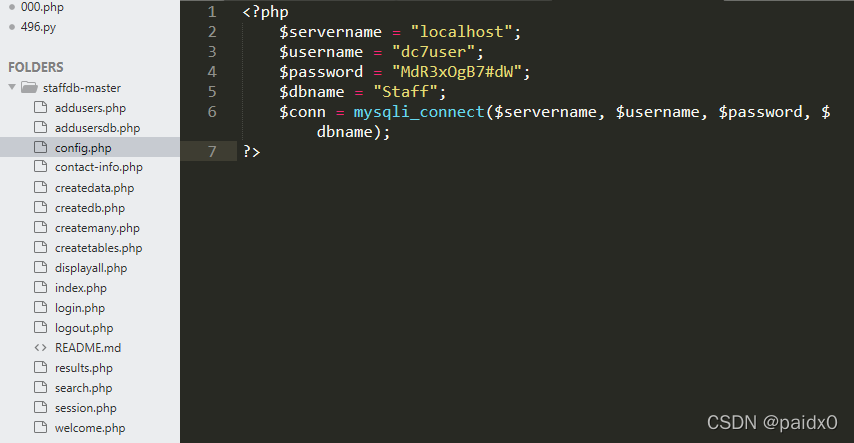Switch to open file 496.py
The image size is (854, 443).
pos(38,27)
